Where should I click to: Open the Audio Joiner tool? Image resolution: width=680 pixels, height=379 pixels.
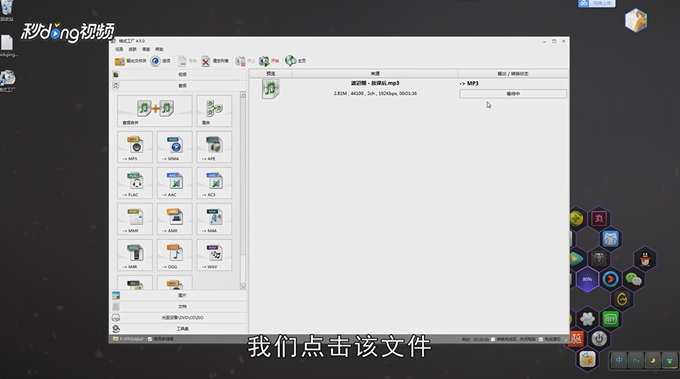(x=155, y=111)
